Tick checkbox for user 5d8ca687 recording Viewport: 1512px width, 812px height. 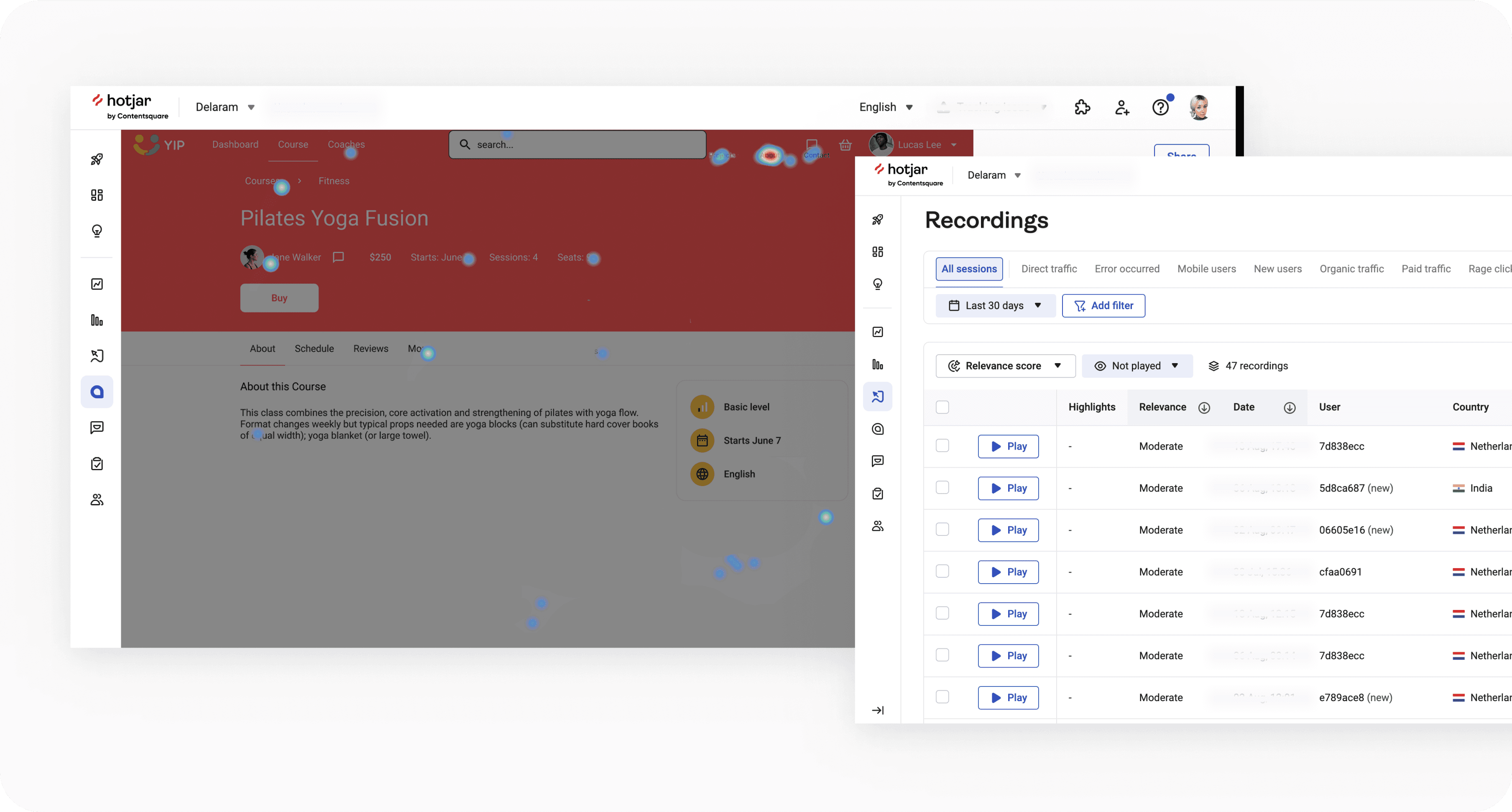pos(942,487)
